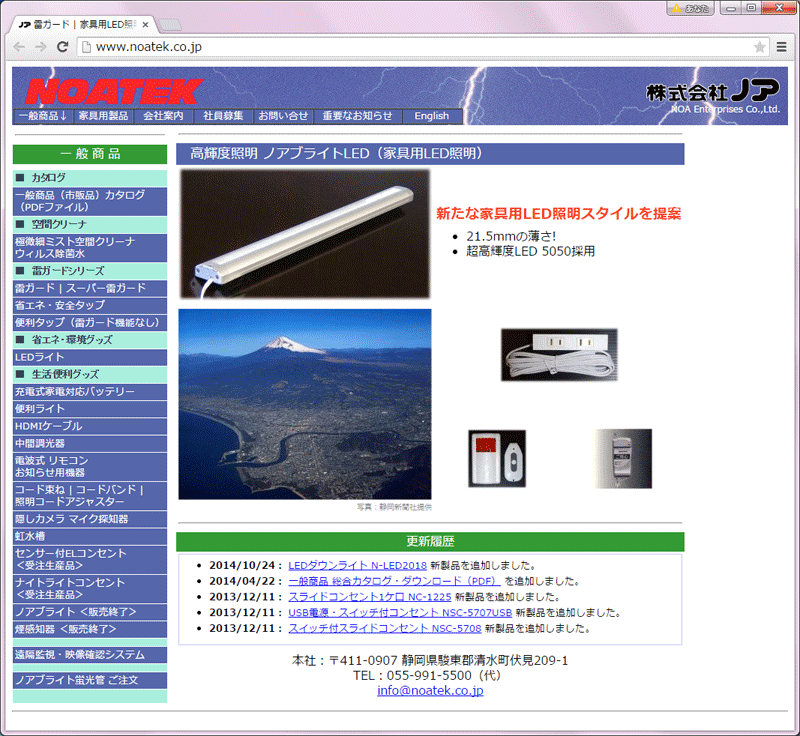800x736 pixels.
Task: Open 会社案内 nav menu item
Action: point(163,116)
